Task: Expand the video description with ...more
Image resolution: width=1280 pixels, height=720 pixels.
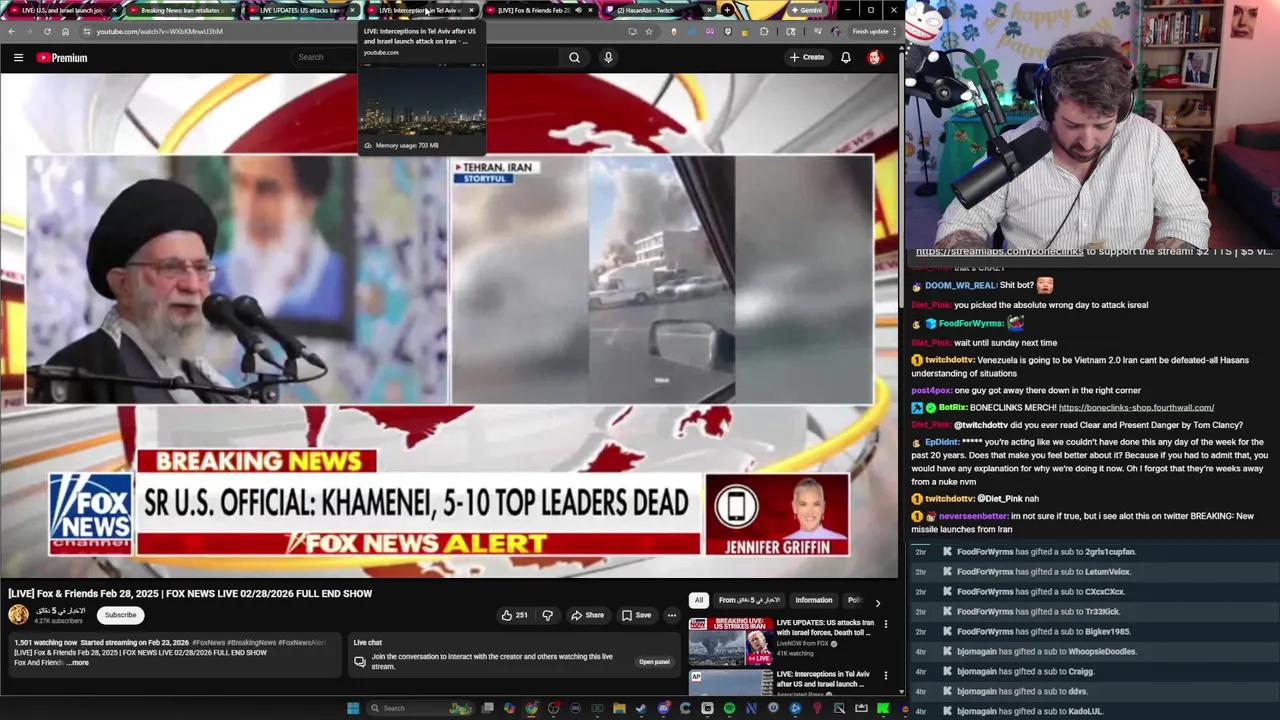Action: click(x=77, y=662)
